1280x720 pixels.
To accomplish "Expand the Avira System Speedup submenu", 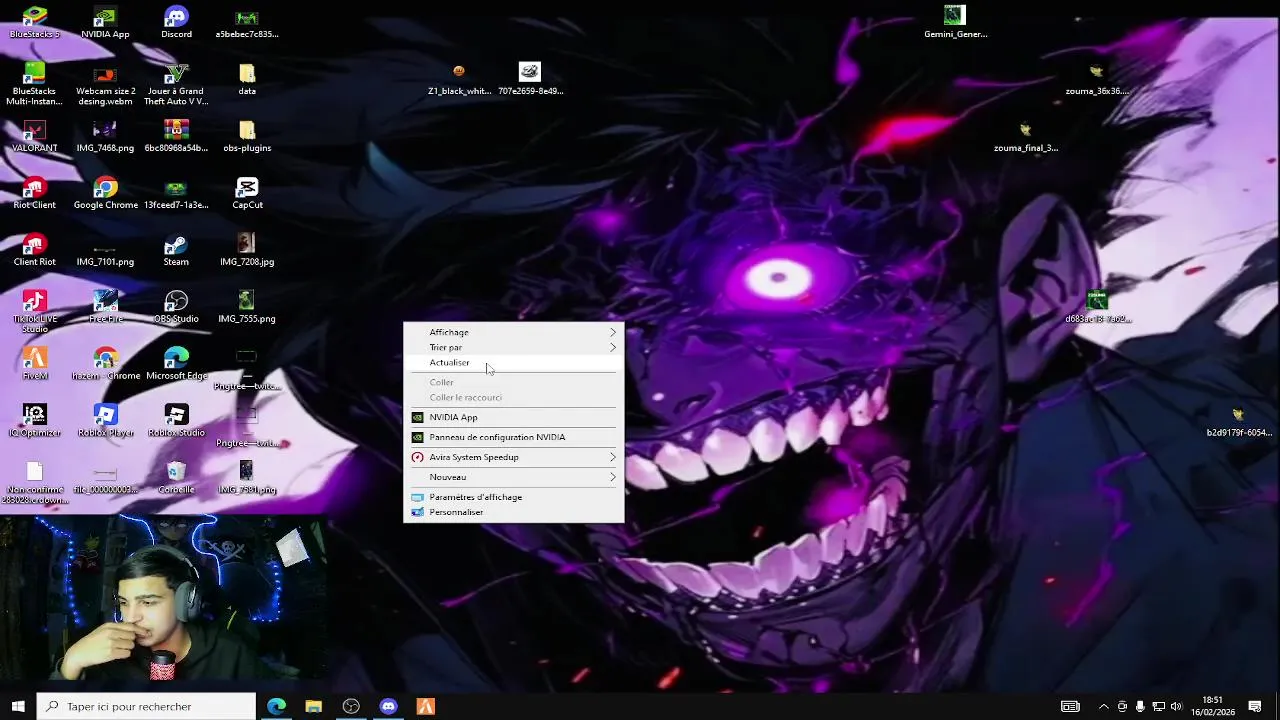I will click(513, 457).
